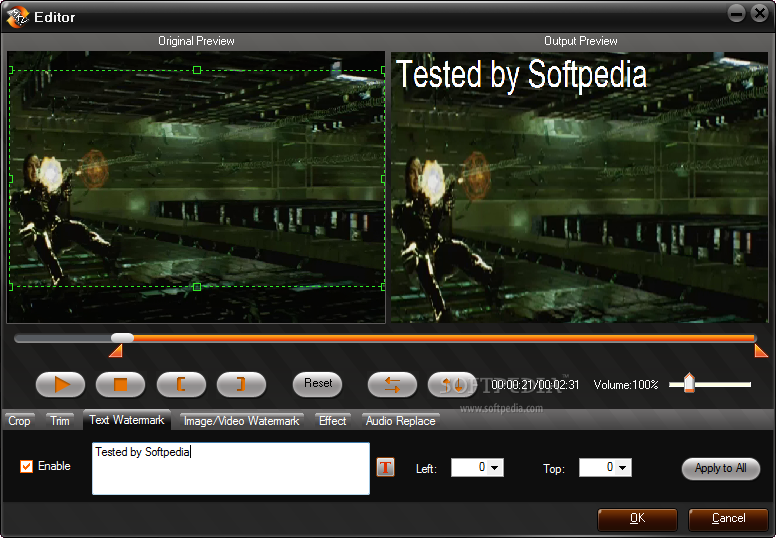
Task: Select the Text Watermark tab
Action: click(127, 420)
